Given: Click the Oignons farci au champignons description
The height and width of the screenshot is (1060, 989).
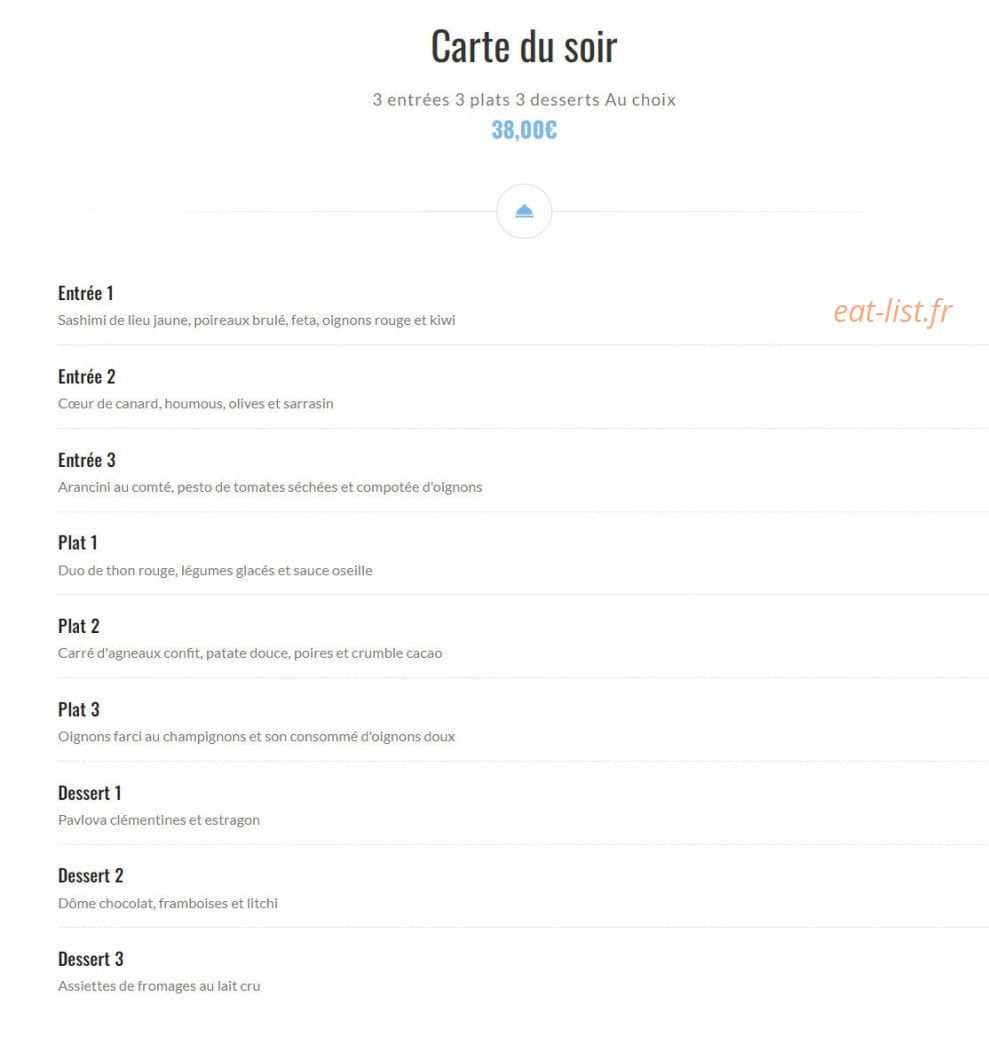Looking at the screenshot, I should point(257,737).
